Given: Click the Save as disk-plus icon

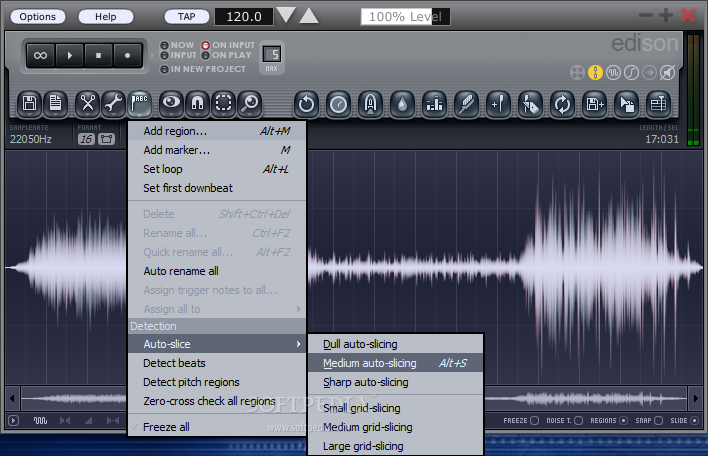Looking at the screenshot, I should coord(594,105).
